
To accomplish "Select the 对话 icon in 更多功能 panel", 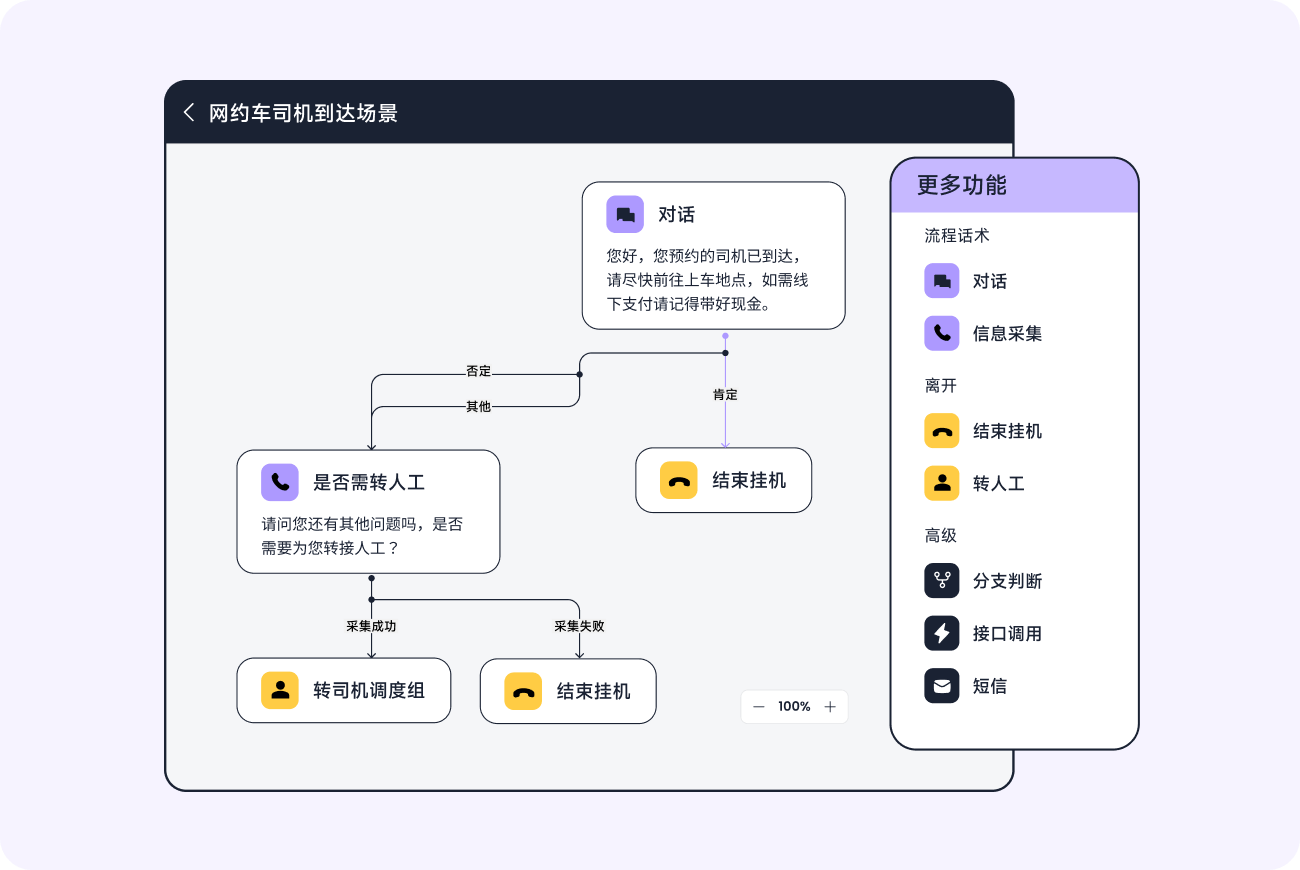I will [x=941, y=281].
